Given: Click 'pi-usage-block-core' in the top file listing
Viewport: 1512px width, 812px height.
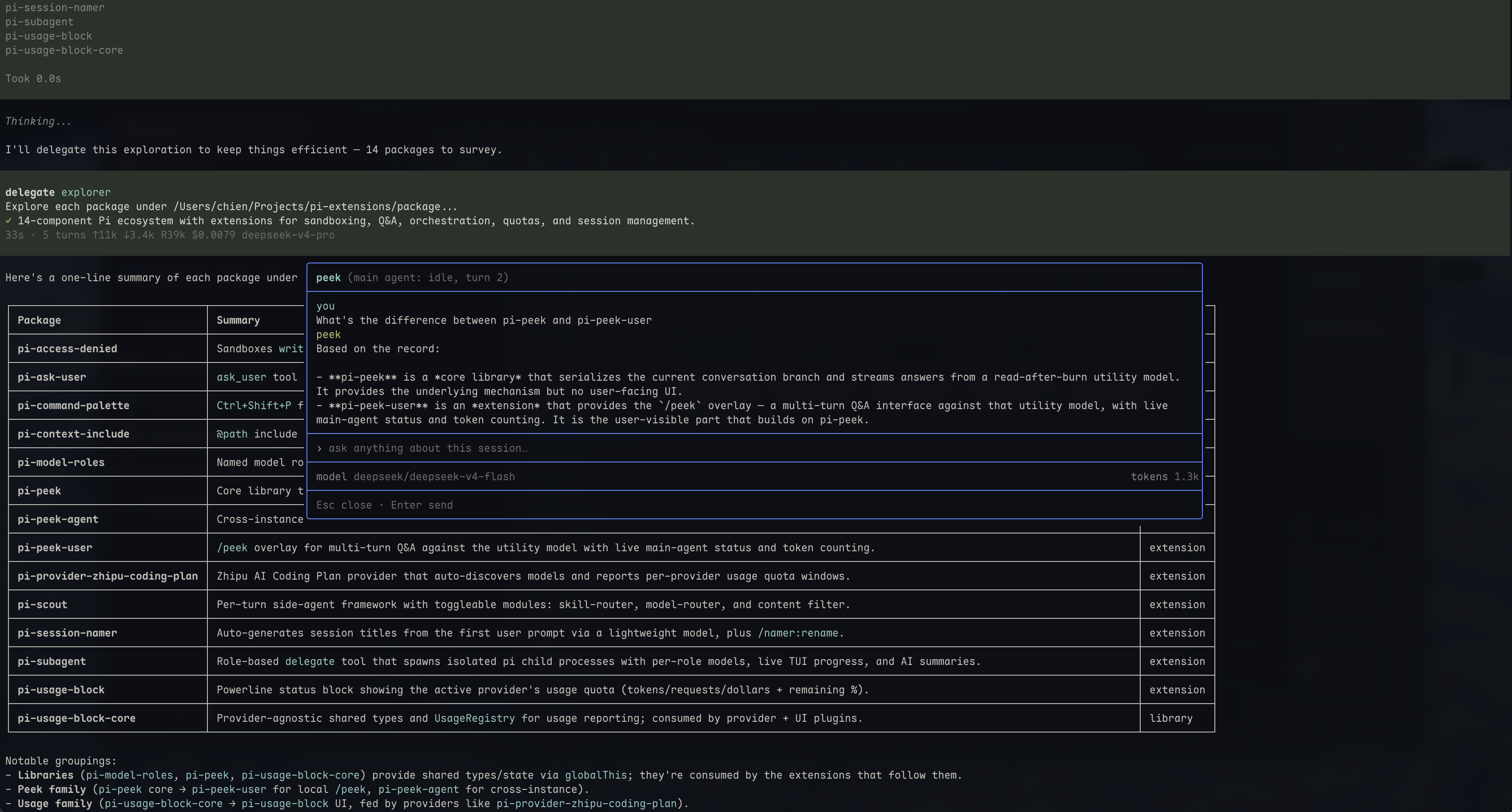Looking at the screenshot, I should point(64,51).
